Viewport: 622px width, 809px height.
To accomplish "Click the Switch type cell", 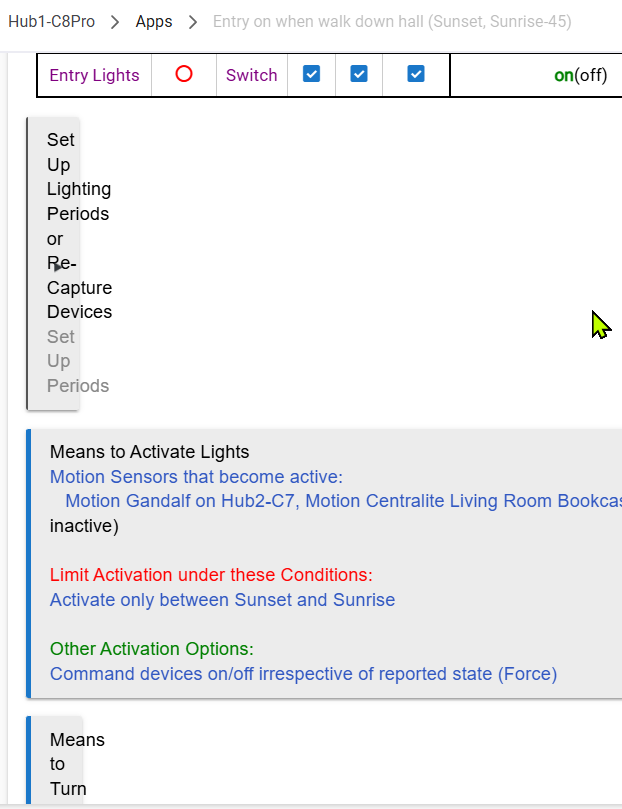I will (x=251, y=75).
